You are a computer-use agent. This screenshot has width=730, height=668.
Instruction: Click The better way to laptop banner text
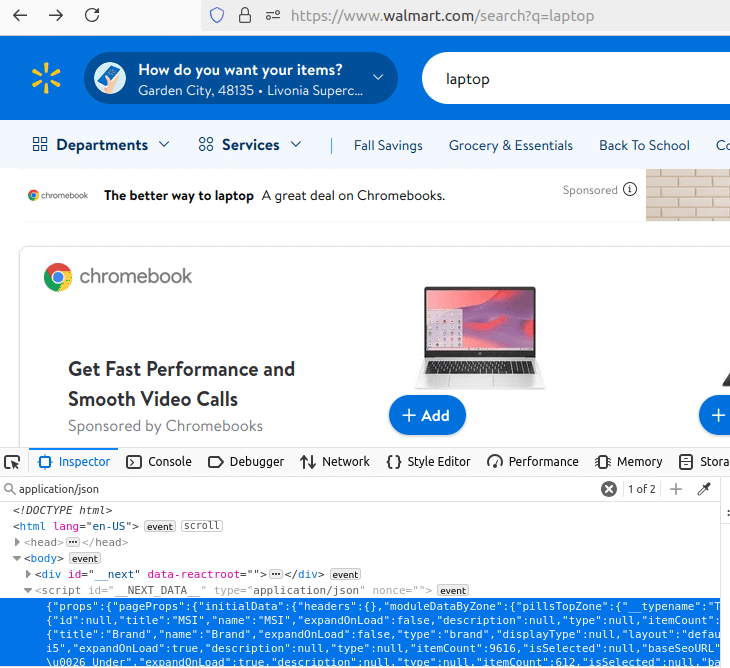pos(179,196)
